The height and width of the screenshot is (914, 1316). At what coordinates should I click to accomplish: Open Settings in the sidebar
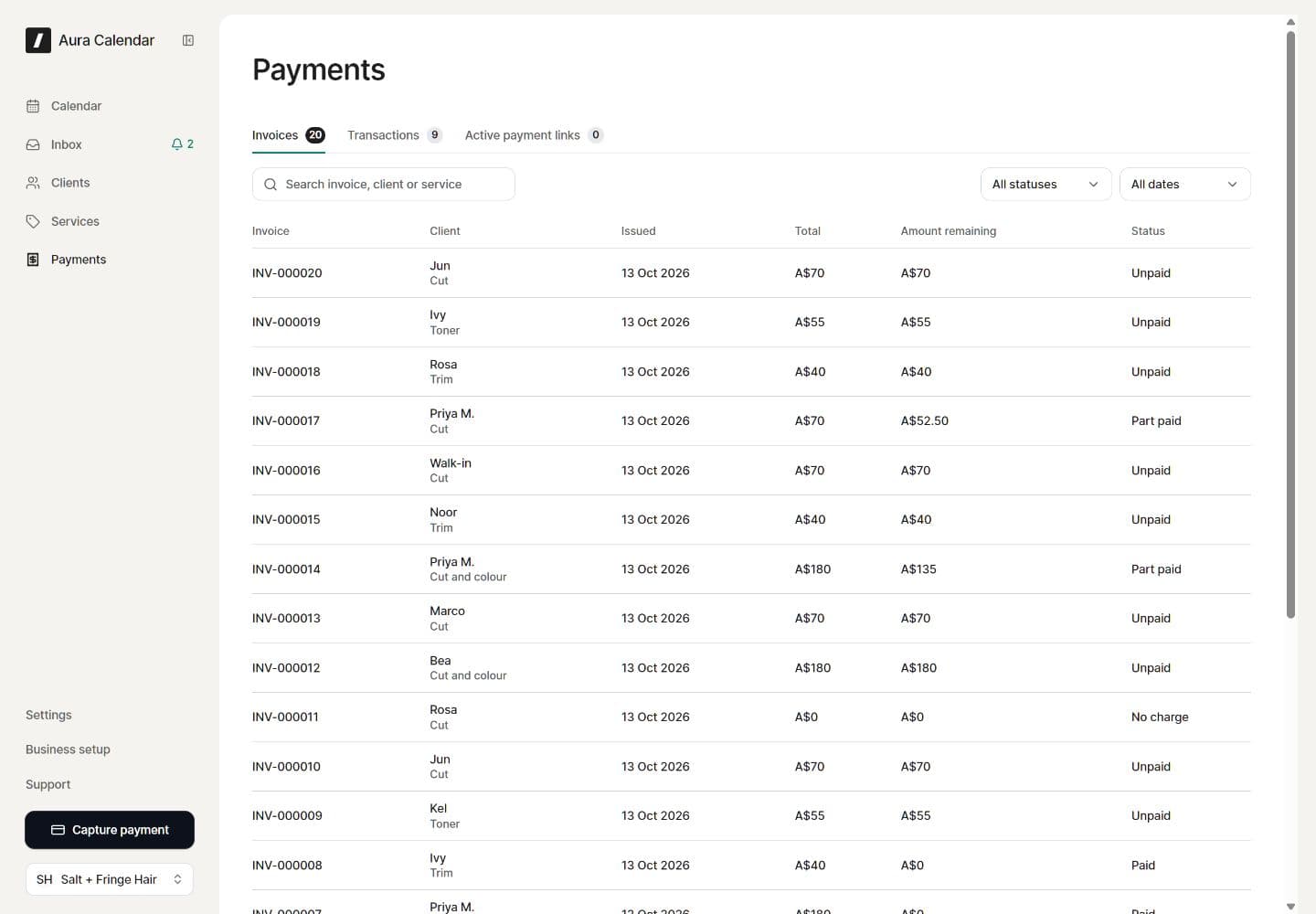pyautogui.click(x=48, y=715)
